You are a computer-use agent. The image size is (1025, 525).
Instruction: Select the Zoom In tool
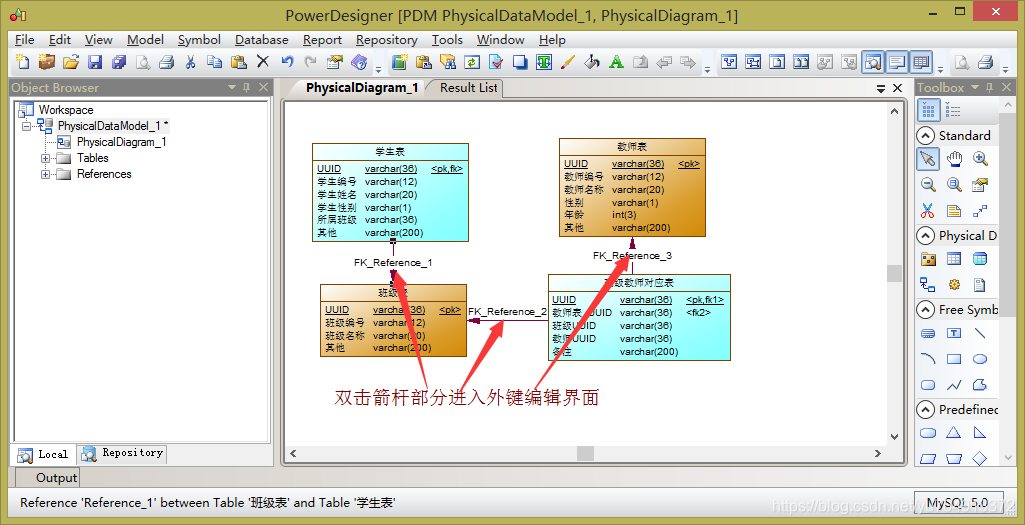point(980,158)
